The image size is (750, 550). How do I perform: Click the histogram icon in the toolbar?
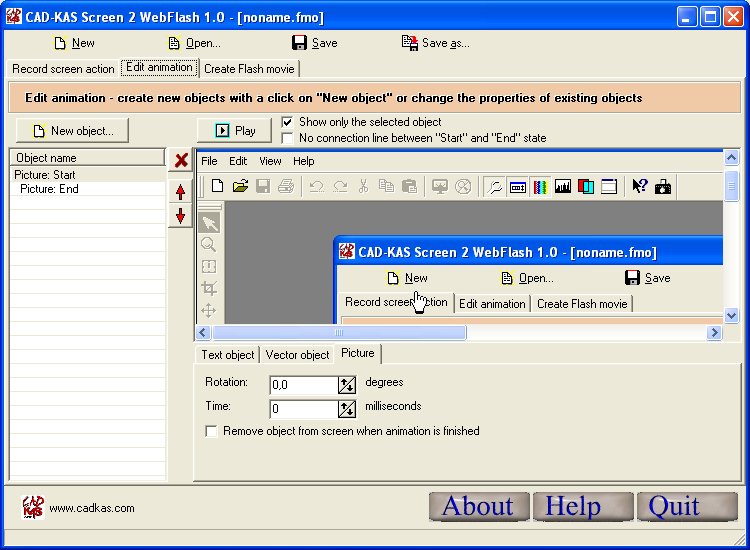tap(563, 187)
